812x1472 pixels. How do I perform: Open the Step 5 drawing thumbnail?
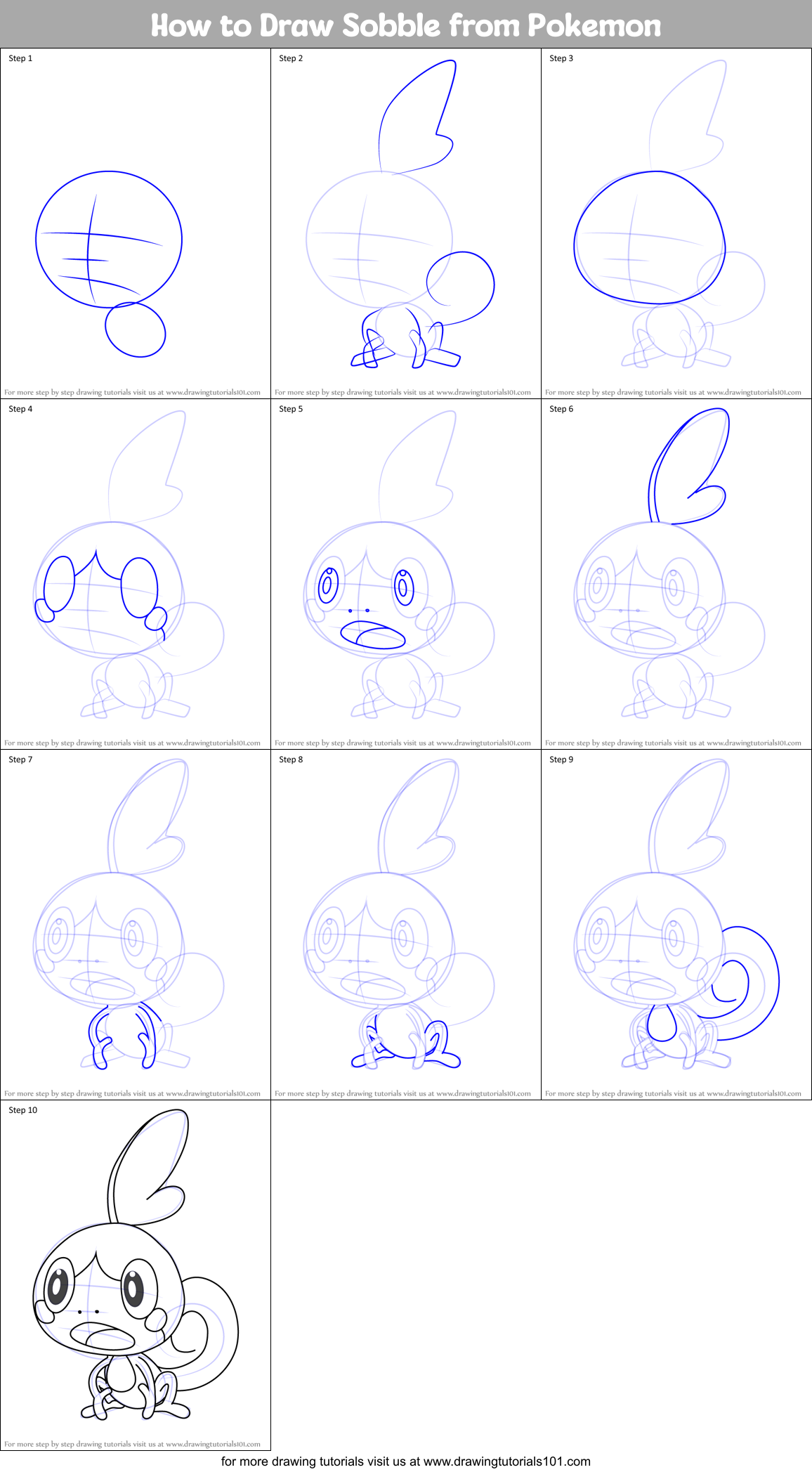pyautogui.click(x=406, y=574)
